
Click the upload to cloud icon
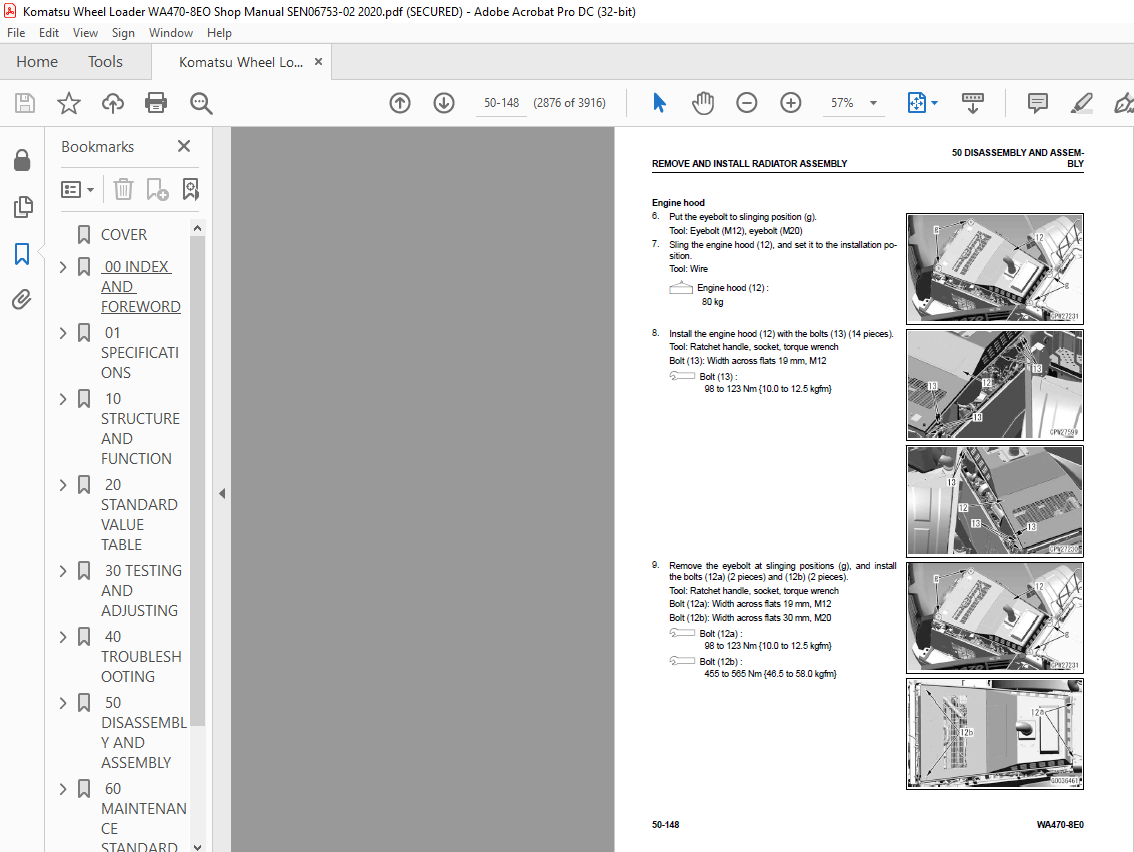[x=112, y=103]
